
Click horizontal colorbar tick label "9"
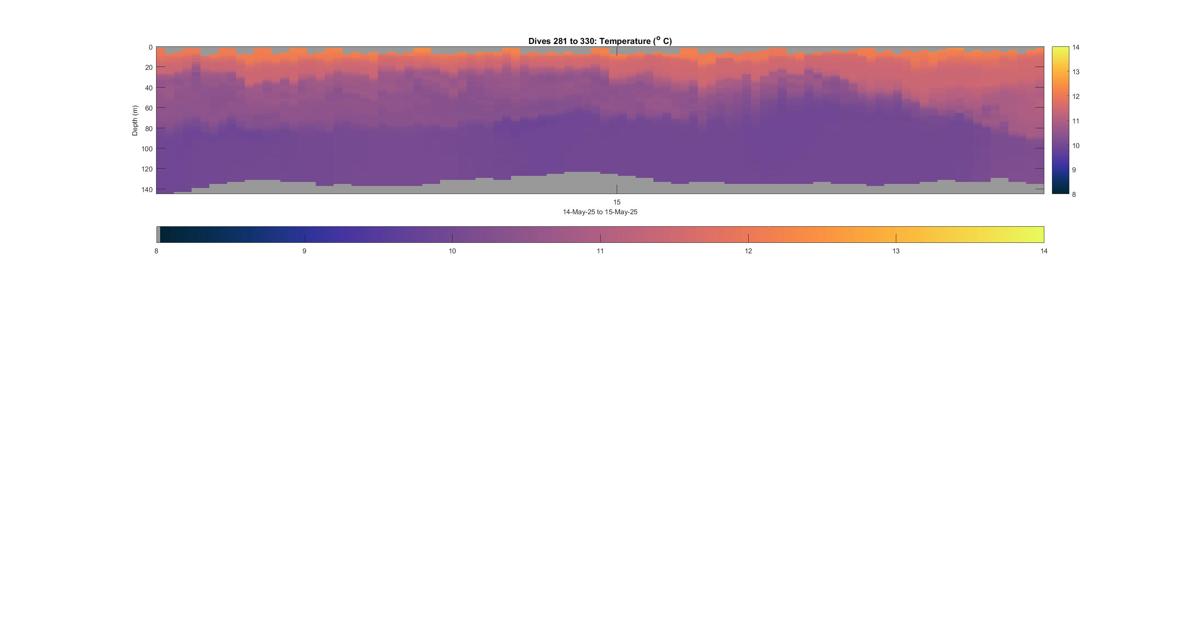(304, 251)
